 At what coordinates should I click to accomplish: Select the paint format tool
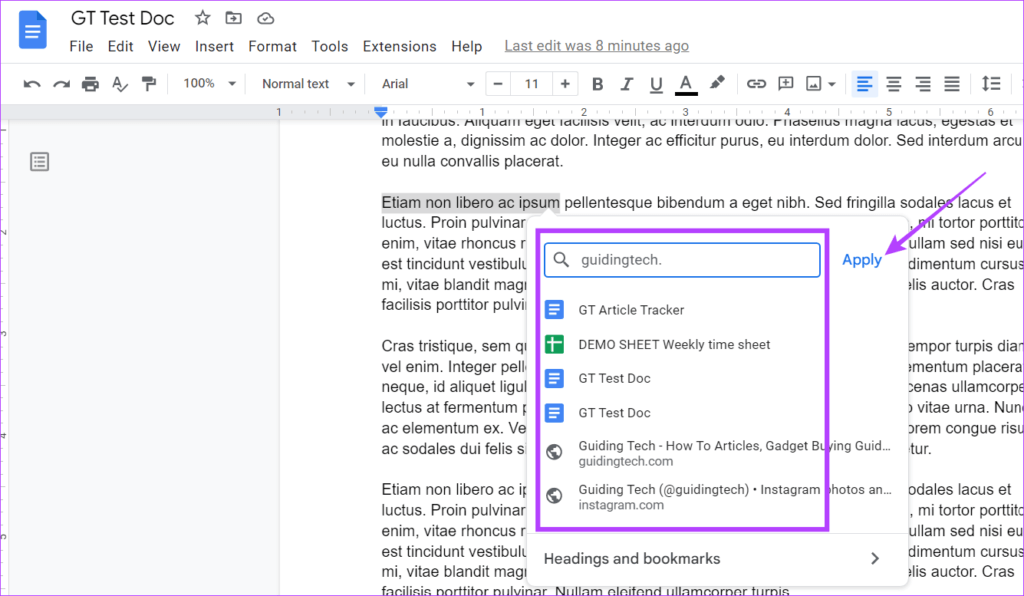149,84
